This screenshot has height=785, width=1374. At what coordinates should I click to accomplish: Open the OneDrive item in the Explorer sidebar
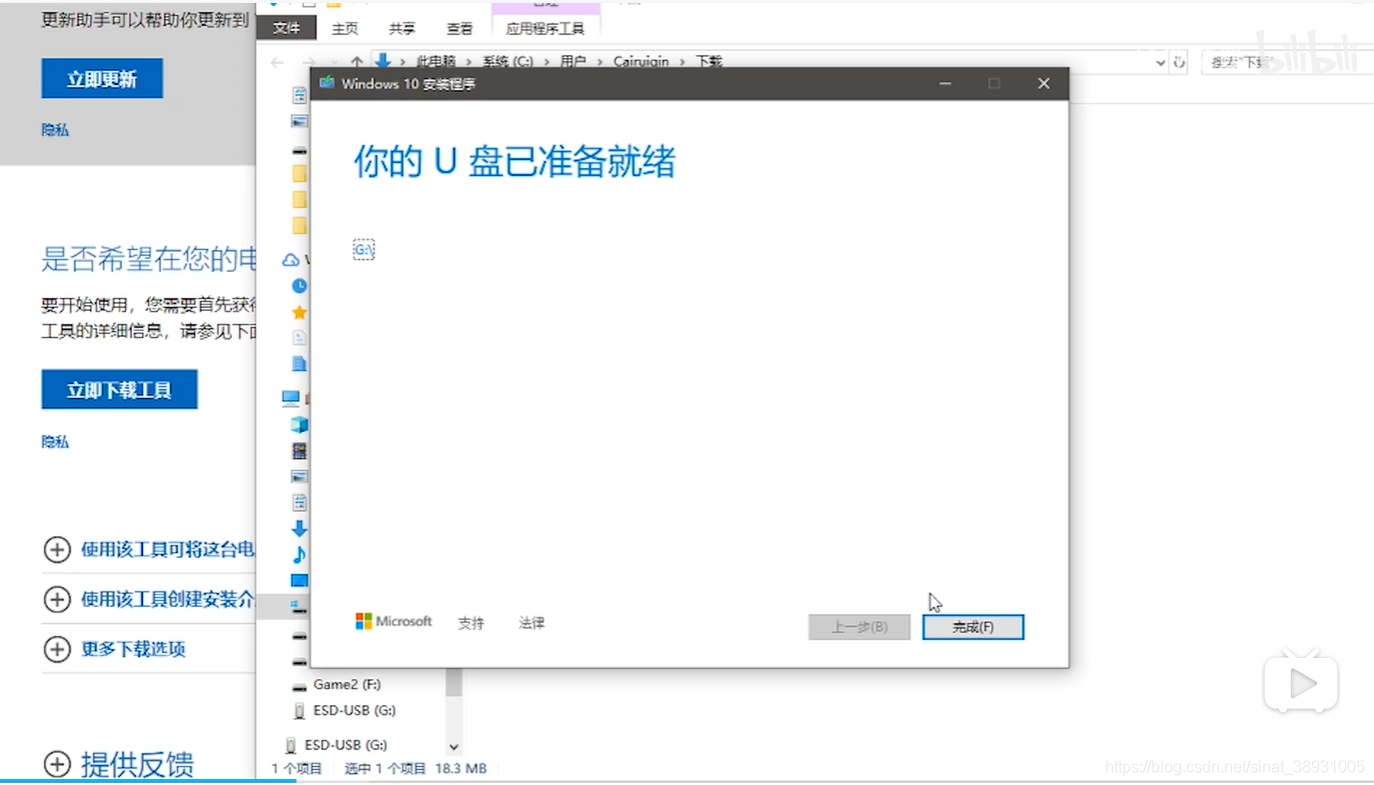(x=290, y=260)
